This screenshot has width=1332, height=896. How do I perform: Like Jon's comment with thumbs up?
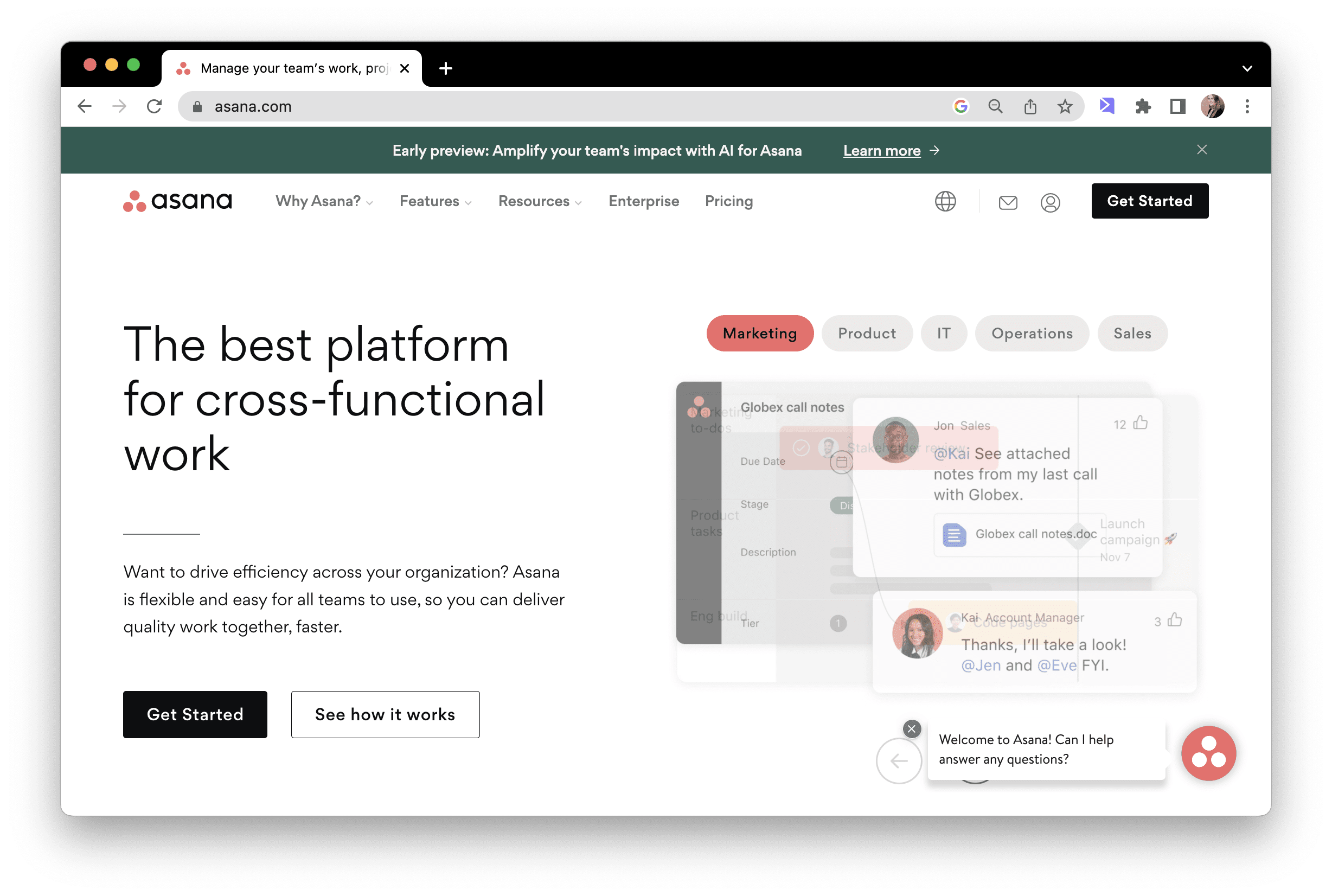click(1140, 423)
